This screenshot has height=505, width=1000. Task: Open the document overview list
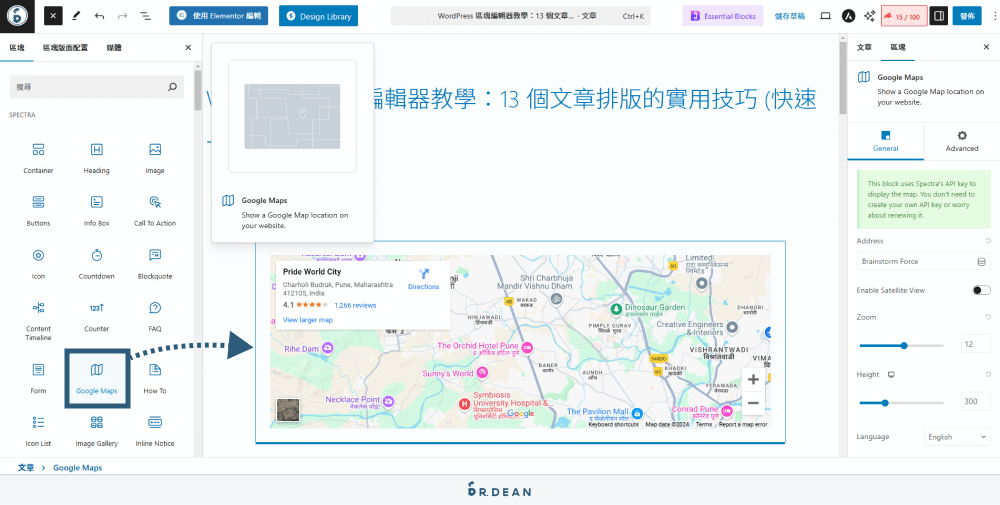tap(145, 16)
